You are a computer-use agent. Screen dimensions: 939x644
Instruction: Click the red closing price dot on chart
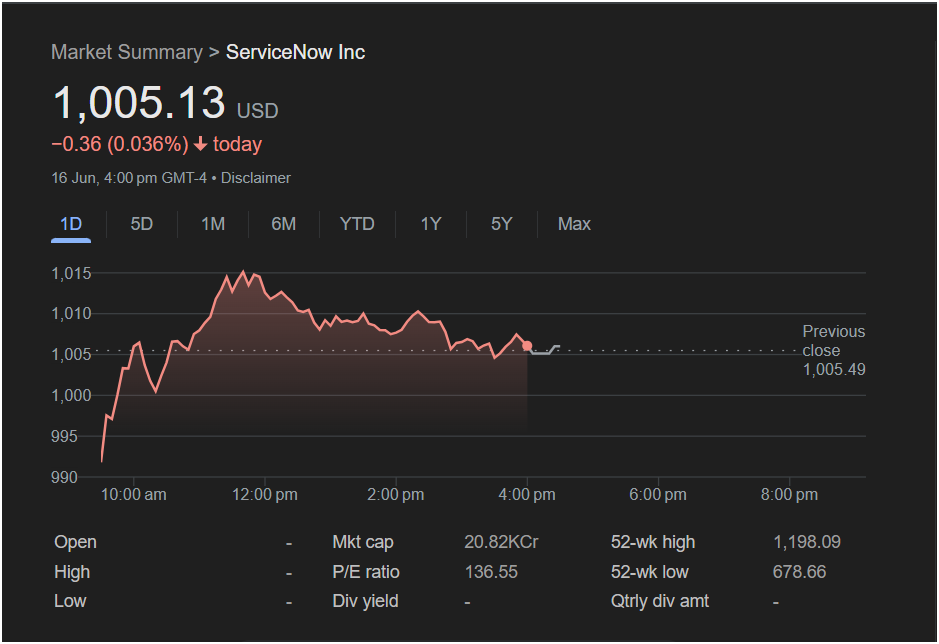[527, 346]
